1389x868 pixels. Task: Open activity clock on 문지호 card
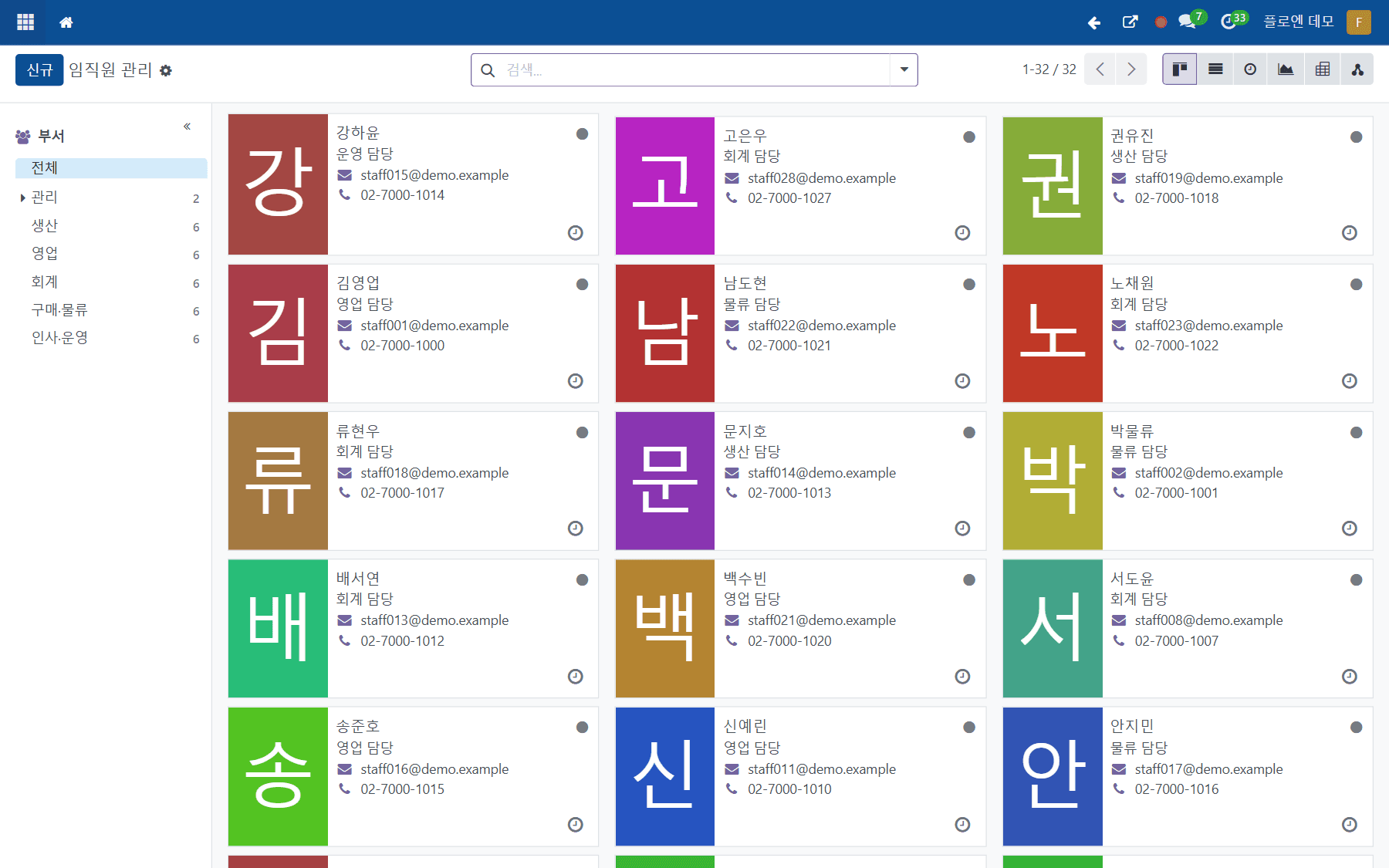pos(962,529)
